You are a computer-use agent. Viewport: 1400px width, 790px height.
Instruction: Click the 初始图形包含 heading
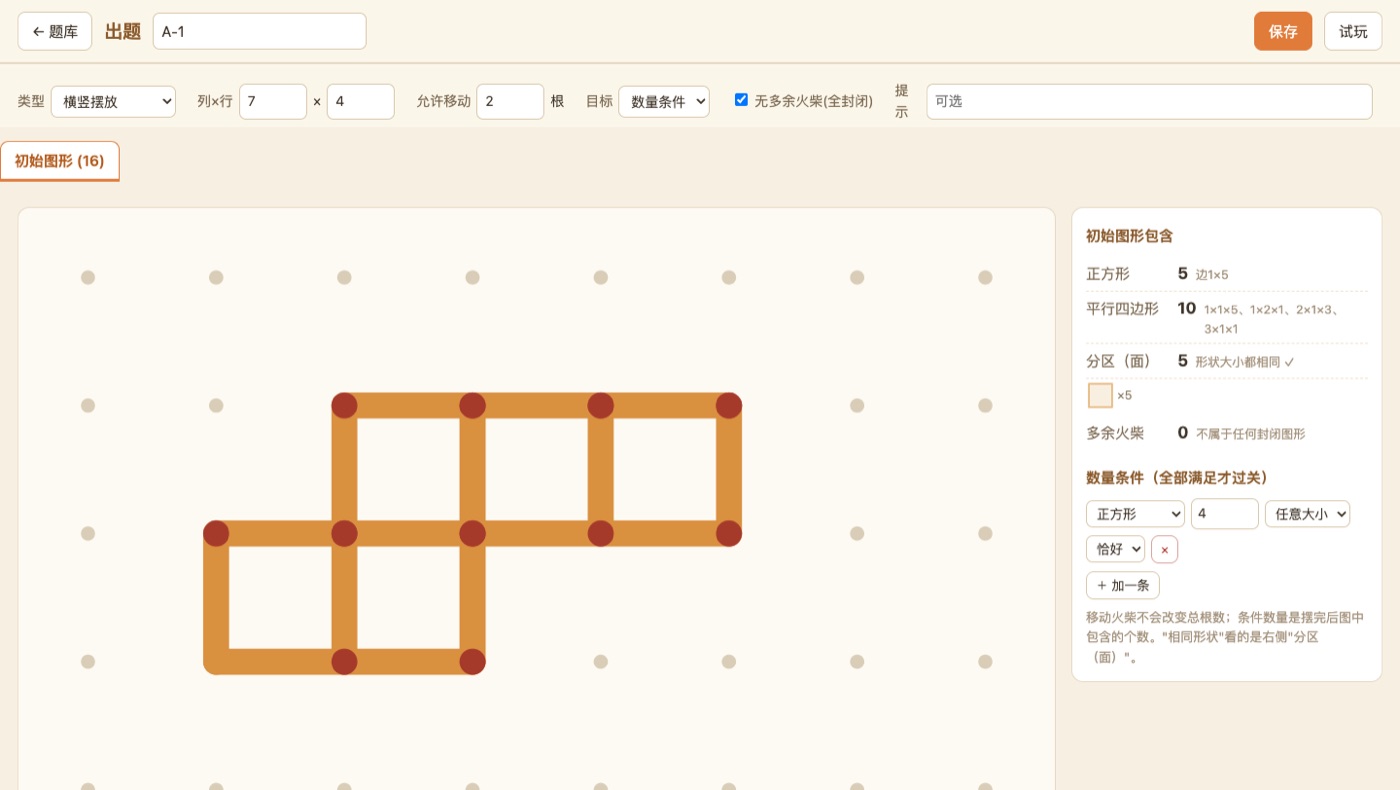point(1129,236)
